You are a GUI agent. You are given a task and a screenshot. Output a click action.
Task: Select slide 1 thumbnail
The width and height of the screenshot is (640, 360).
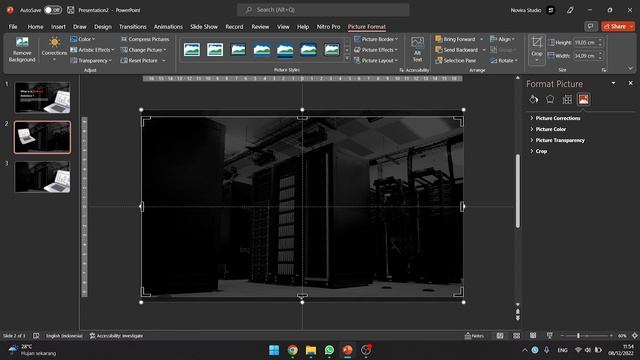click(42, 97)
